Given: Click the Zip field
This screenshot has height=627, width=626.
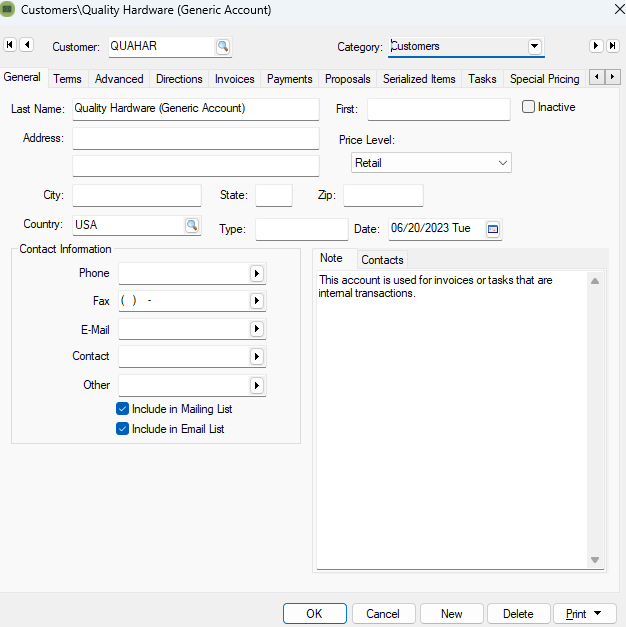Looking at the screenshot, I should coord(383,195).
